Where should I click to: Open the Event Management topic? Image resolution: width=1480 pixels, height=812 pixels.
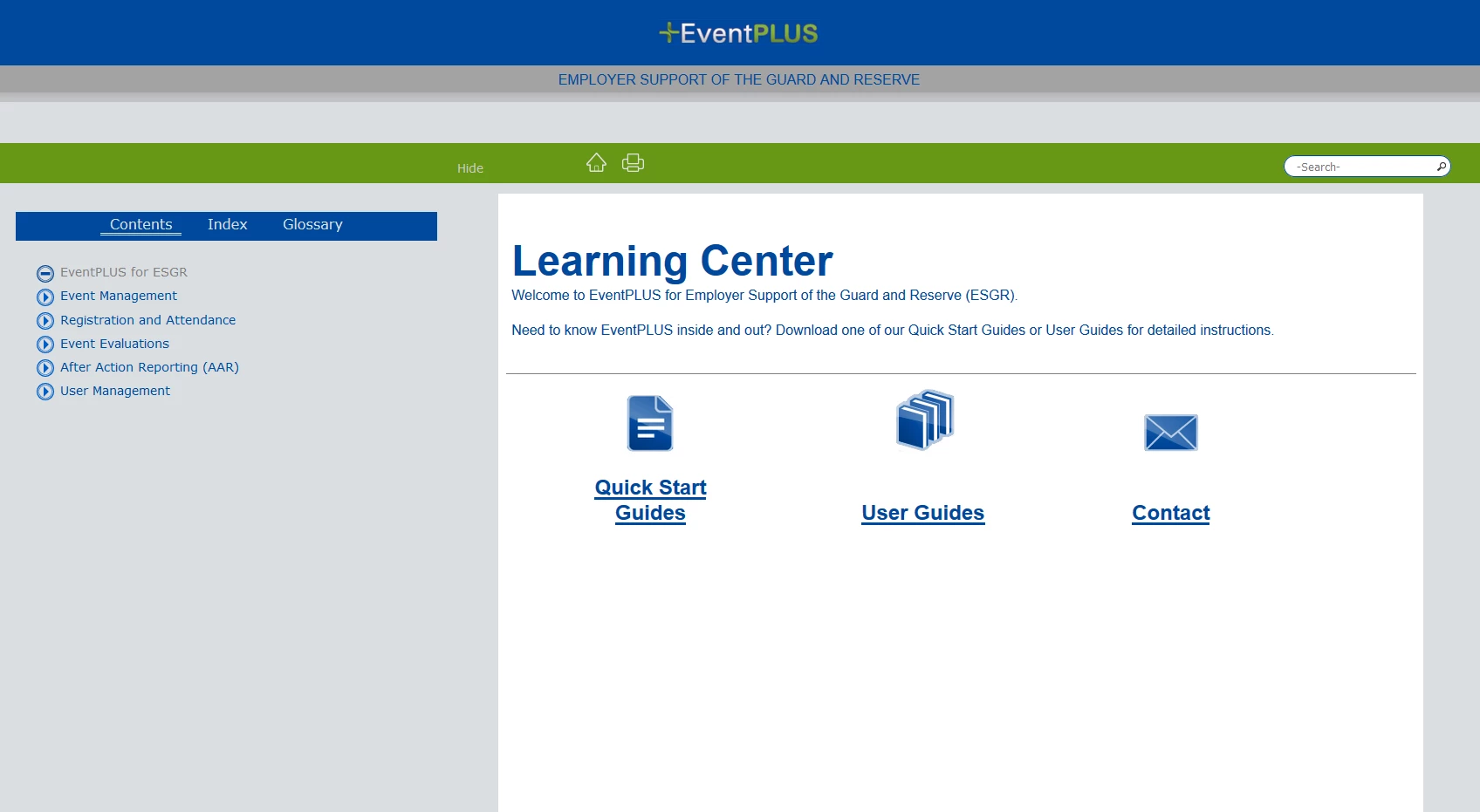pyautogui.click(x=119, y=296)
